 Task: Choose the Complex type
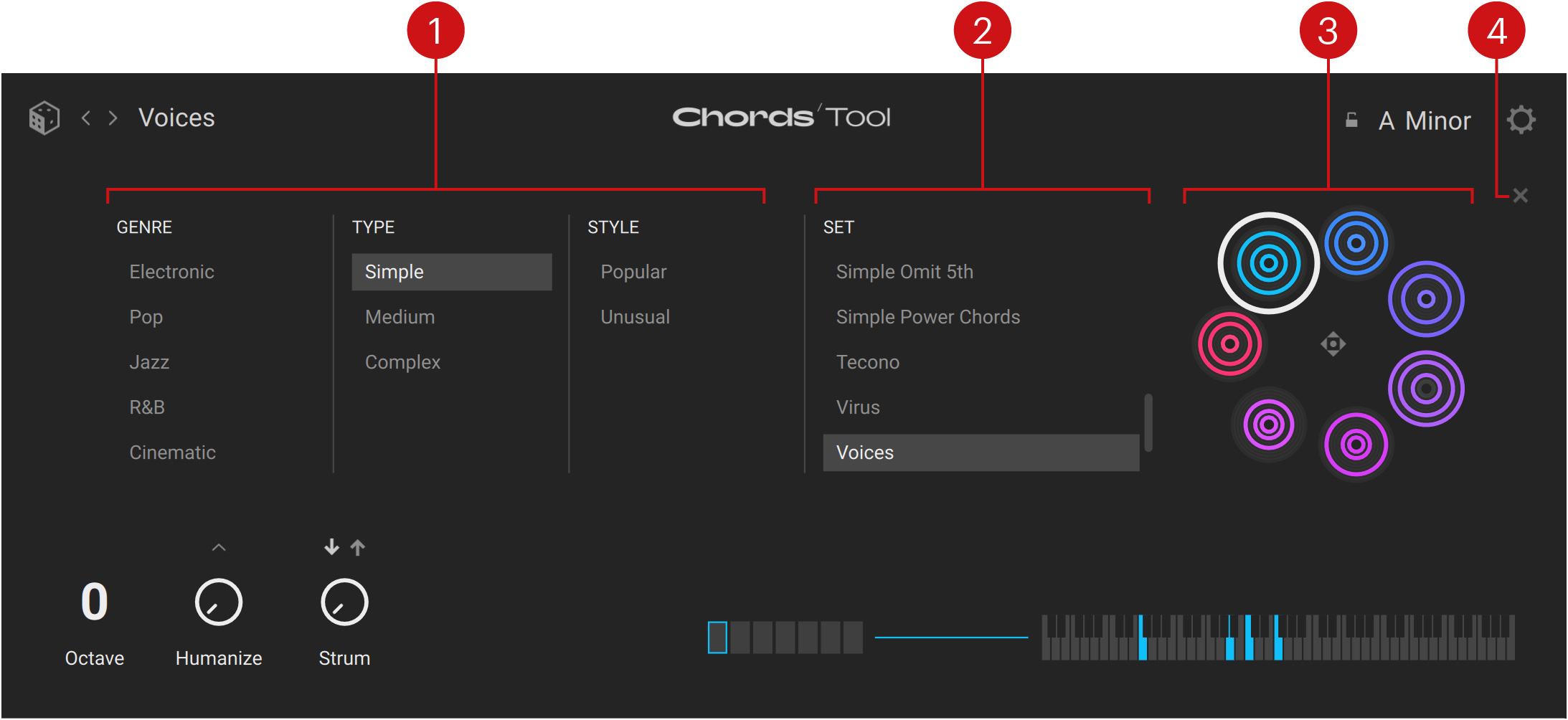point(402,362)
